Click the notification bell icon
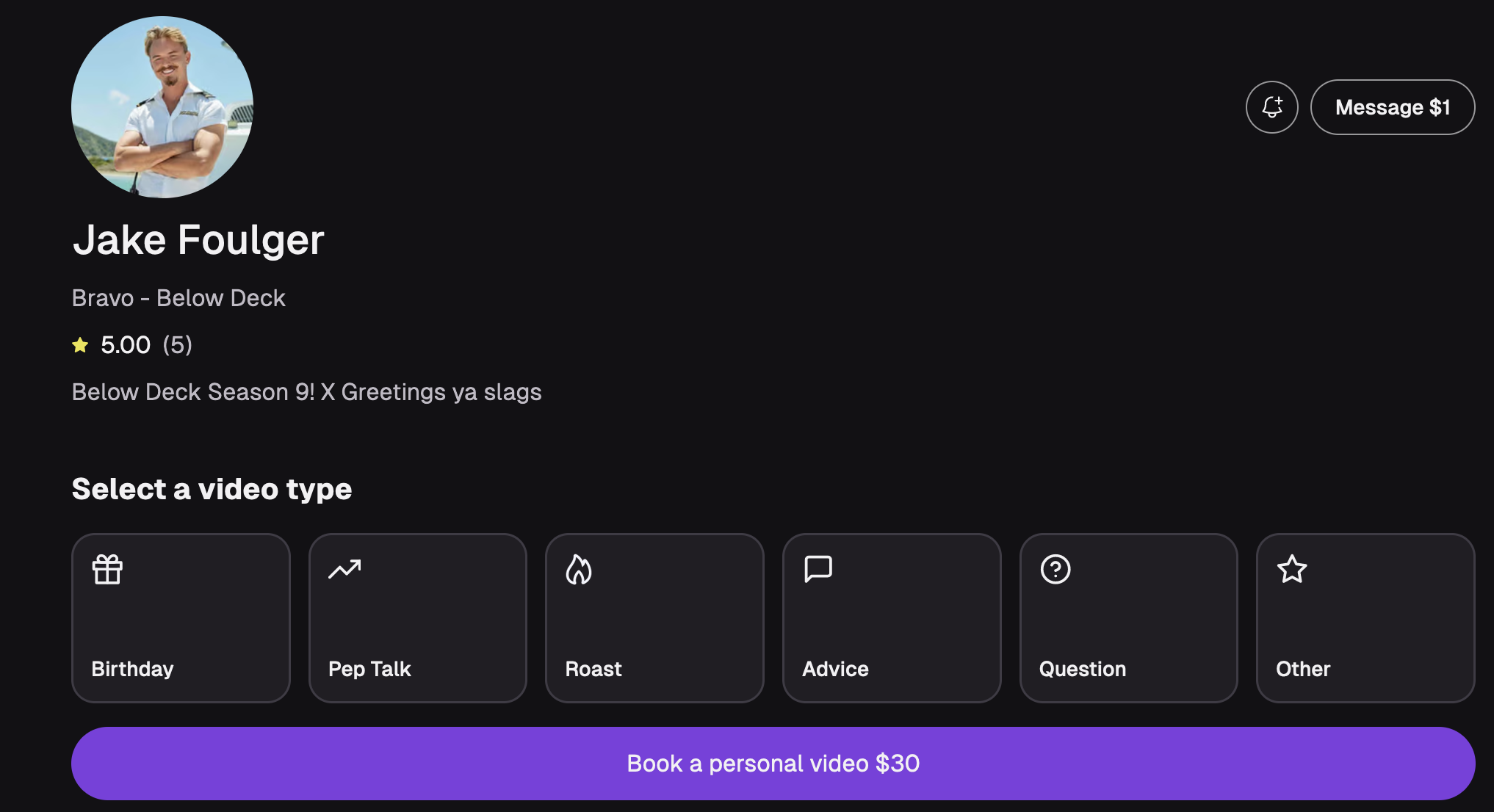The height and width of the screenshot is (812, 1494). coord(1271,107)
